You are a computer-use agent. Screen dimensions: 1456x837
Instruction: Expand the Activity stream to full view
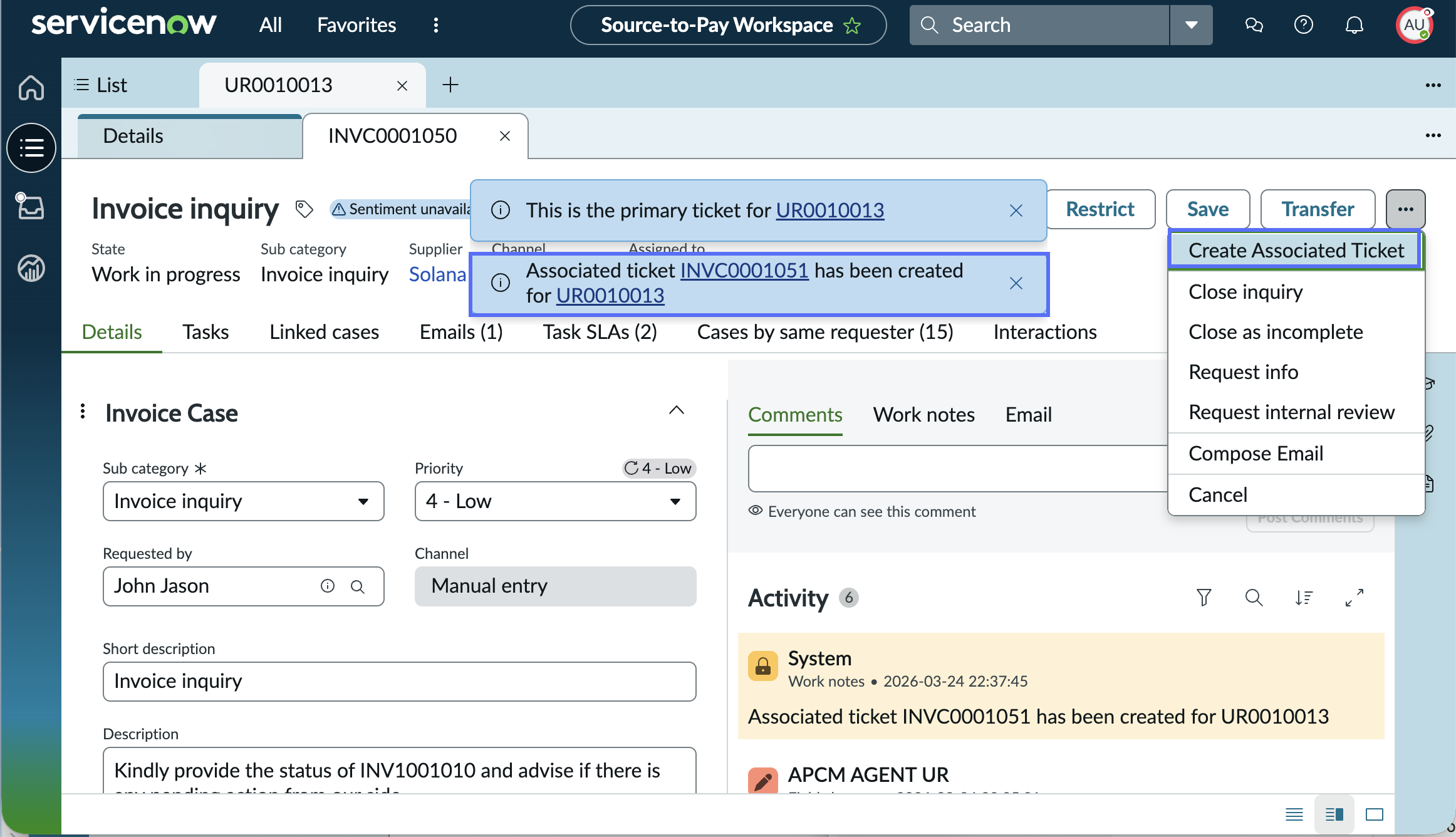pyautogui.click(x=1355, y=598)
